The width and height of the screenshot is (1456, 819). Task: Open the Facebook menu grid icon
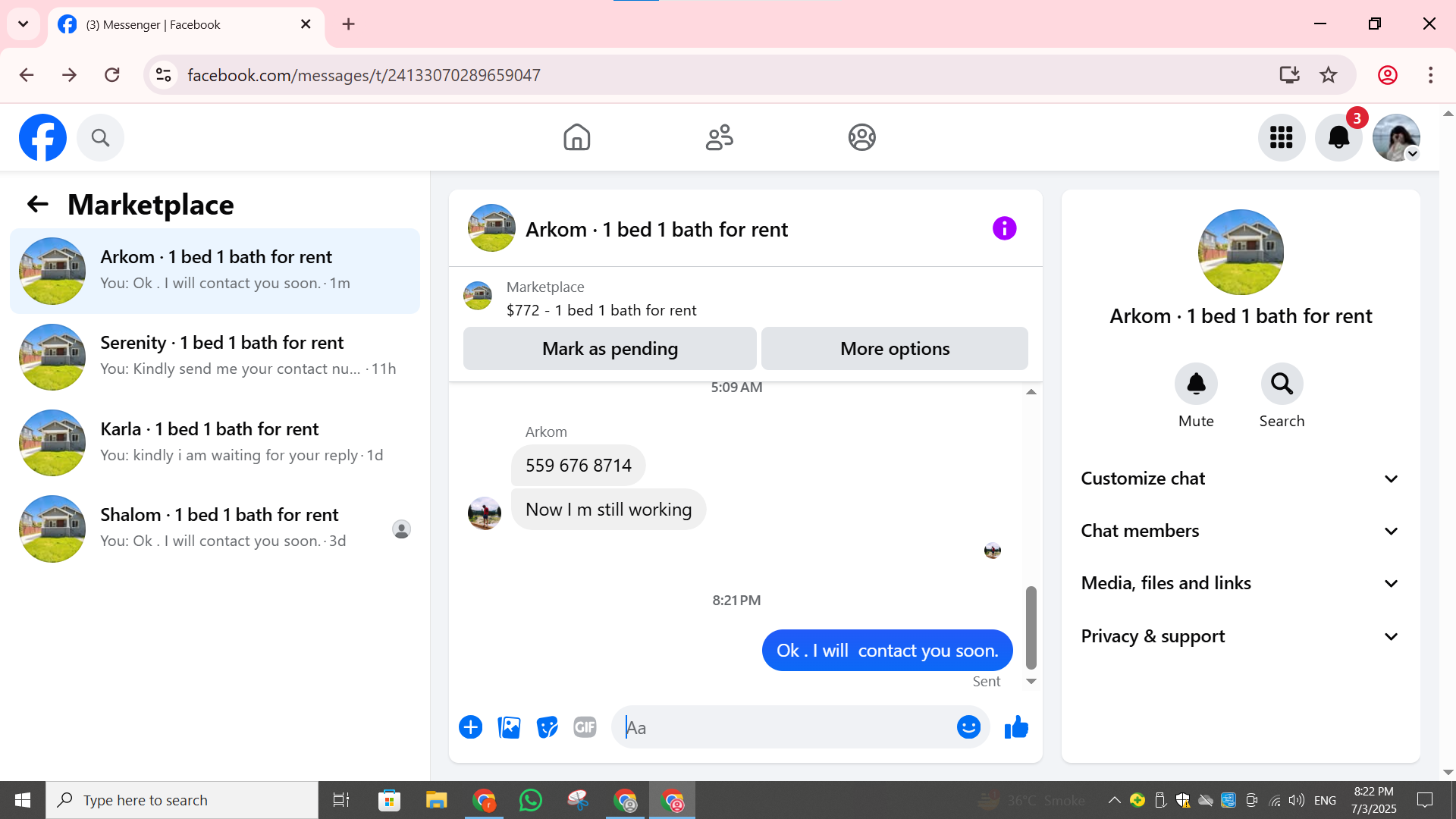pyautogui.click(x=1281, y=137)
